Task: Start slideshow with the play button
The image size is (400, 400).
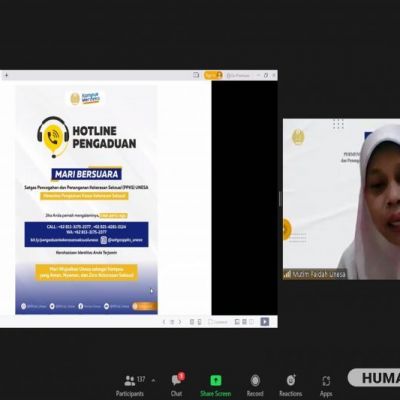Action: [x=265, y=322]
